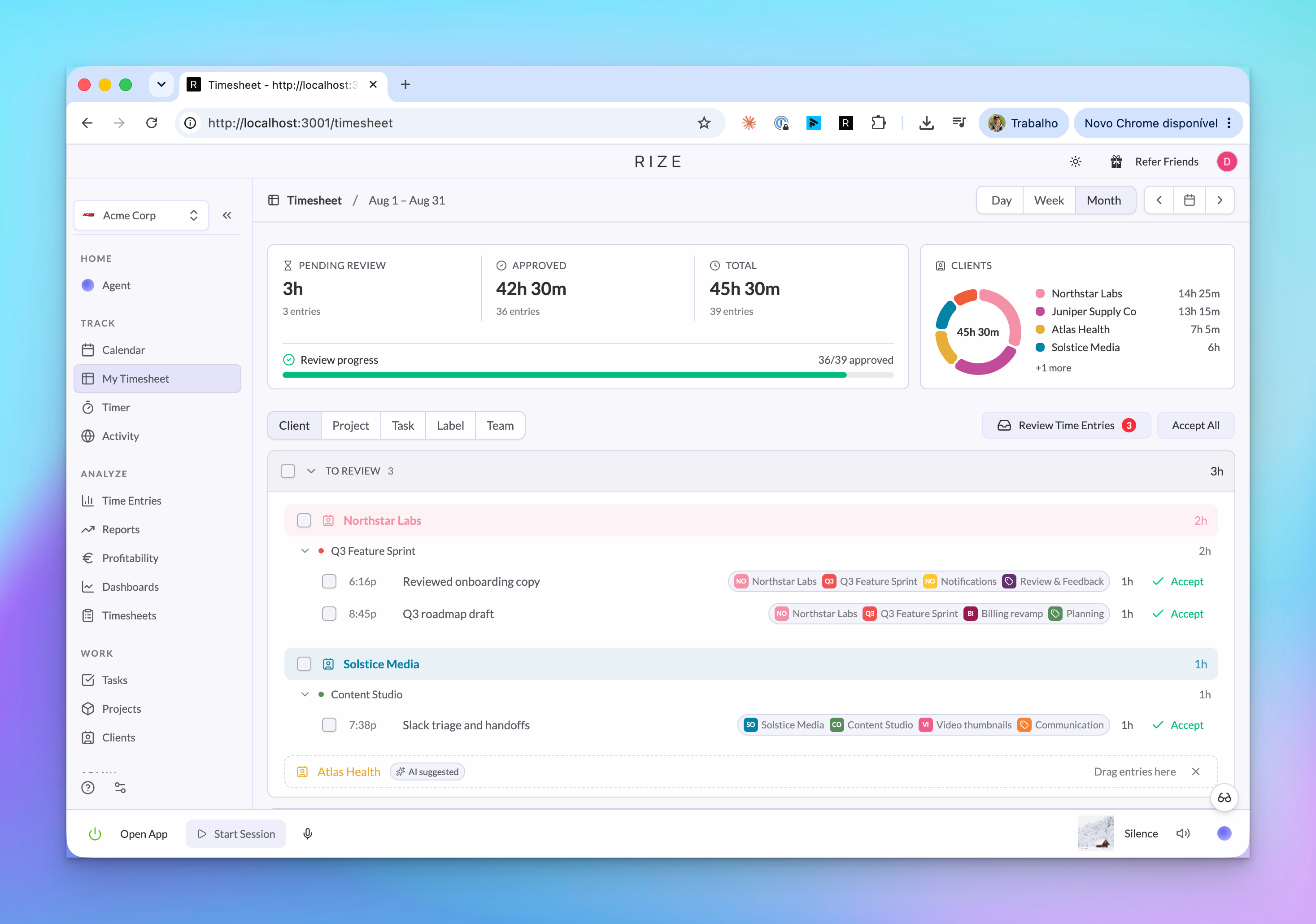This screenshot has width=1316, height=924.
Task: Accept the Slack triage and handoffs entry
Action: coord(1178,725)
